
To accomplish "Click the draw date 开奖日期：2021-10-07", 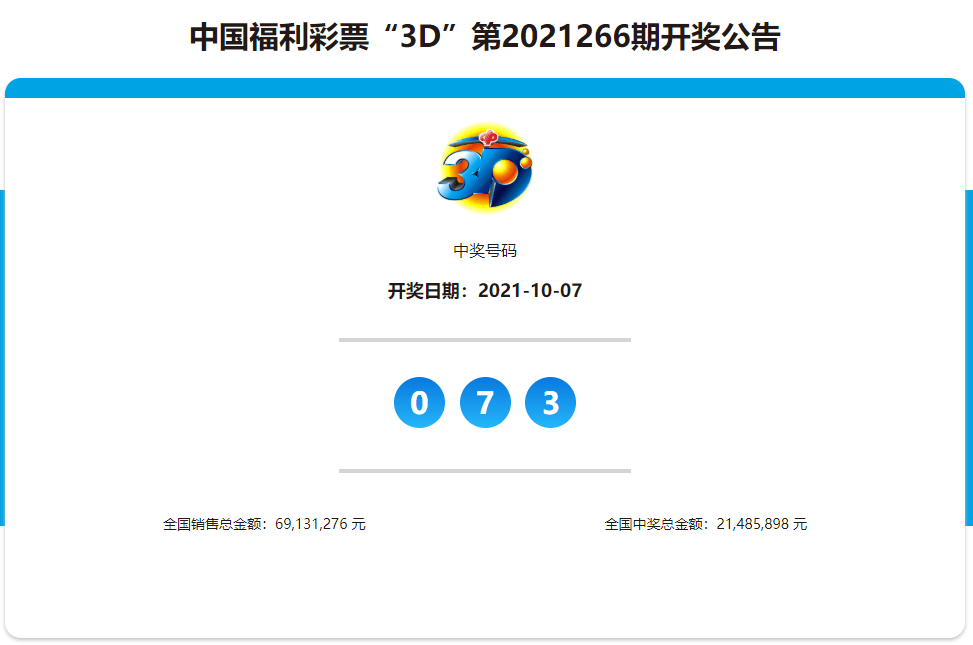I will tap(485, 291).
